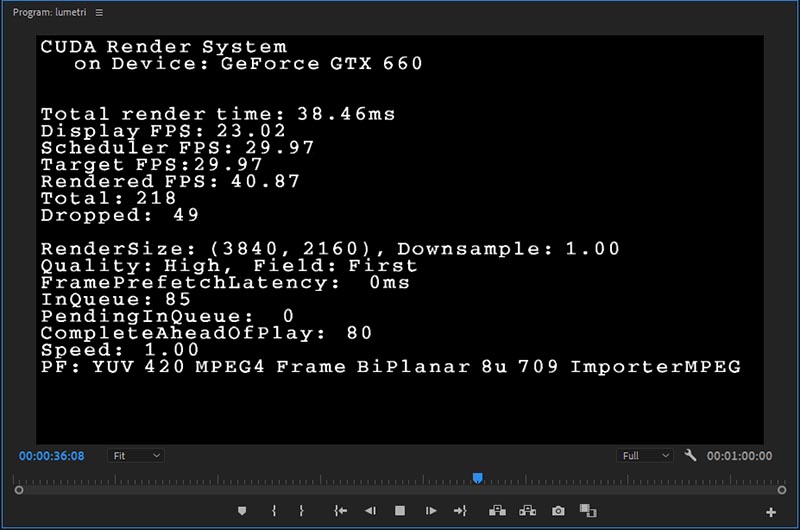Open the Button Editor plus icon
The width and height of the screenshot is (800, 530).
pyautogui.click(x=771, y=512)
